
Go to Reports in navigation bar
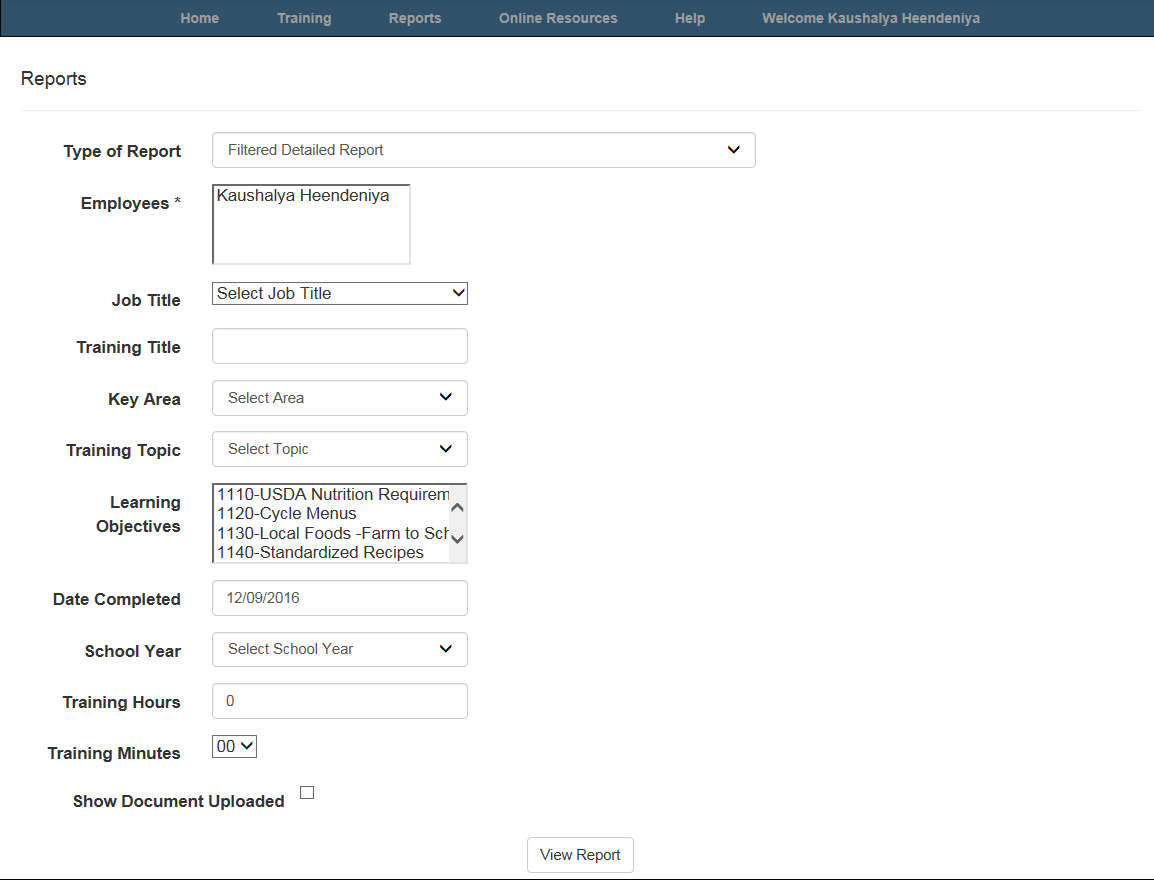[415, 18]
